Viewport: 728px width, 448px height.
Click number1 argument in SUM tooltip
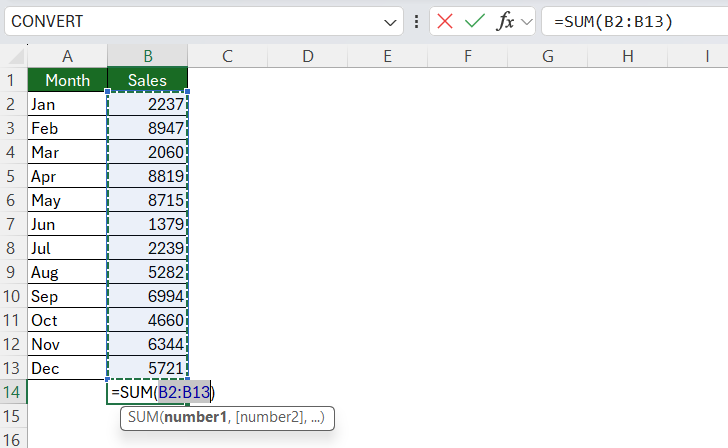point(195,417)
